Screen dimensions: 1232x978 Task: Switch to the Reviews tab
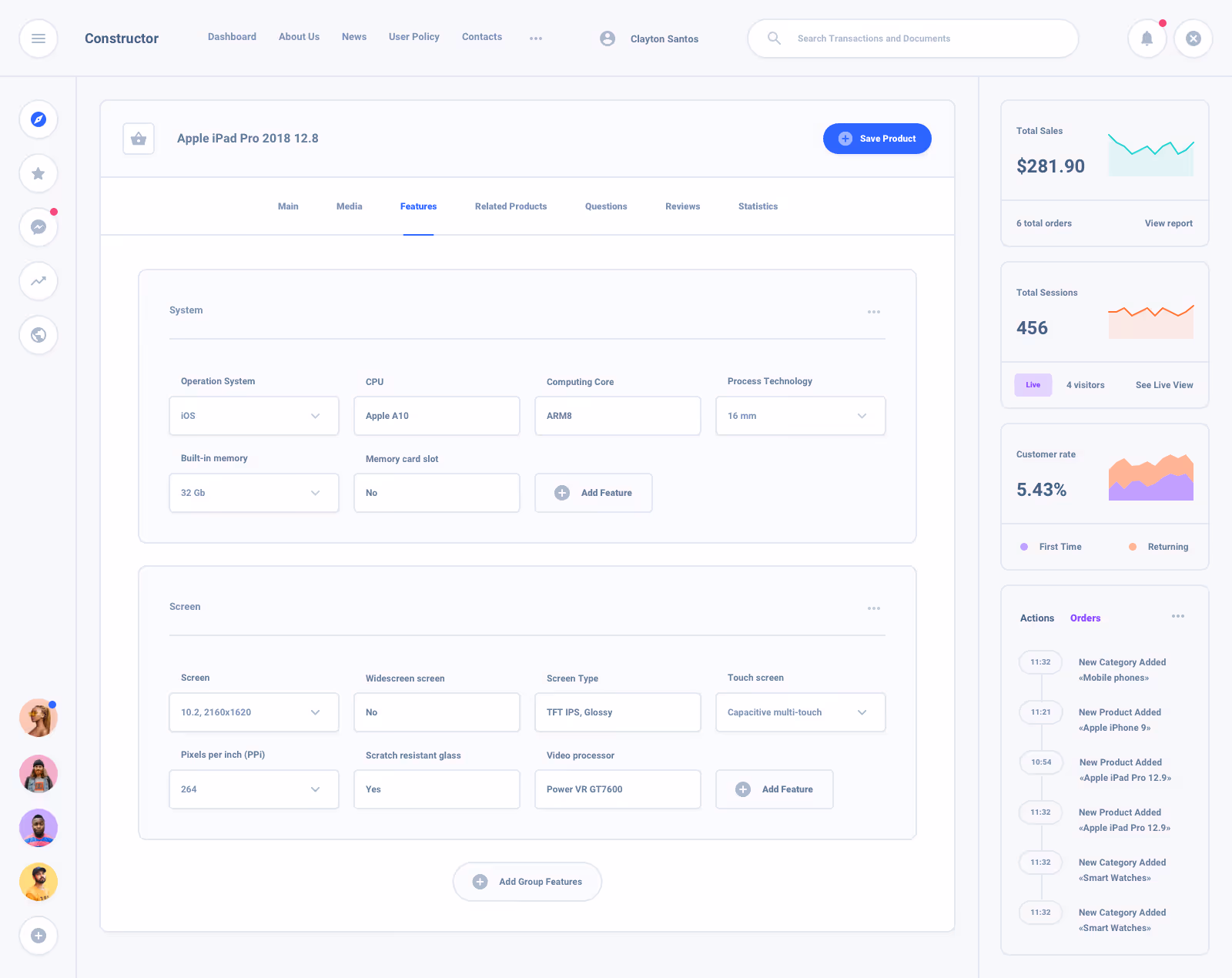click(x=683, y=206)
